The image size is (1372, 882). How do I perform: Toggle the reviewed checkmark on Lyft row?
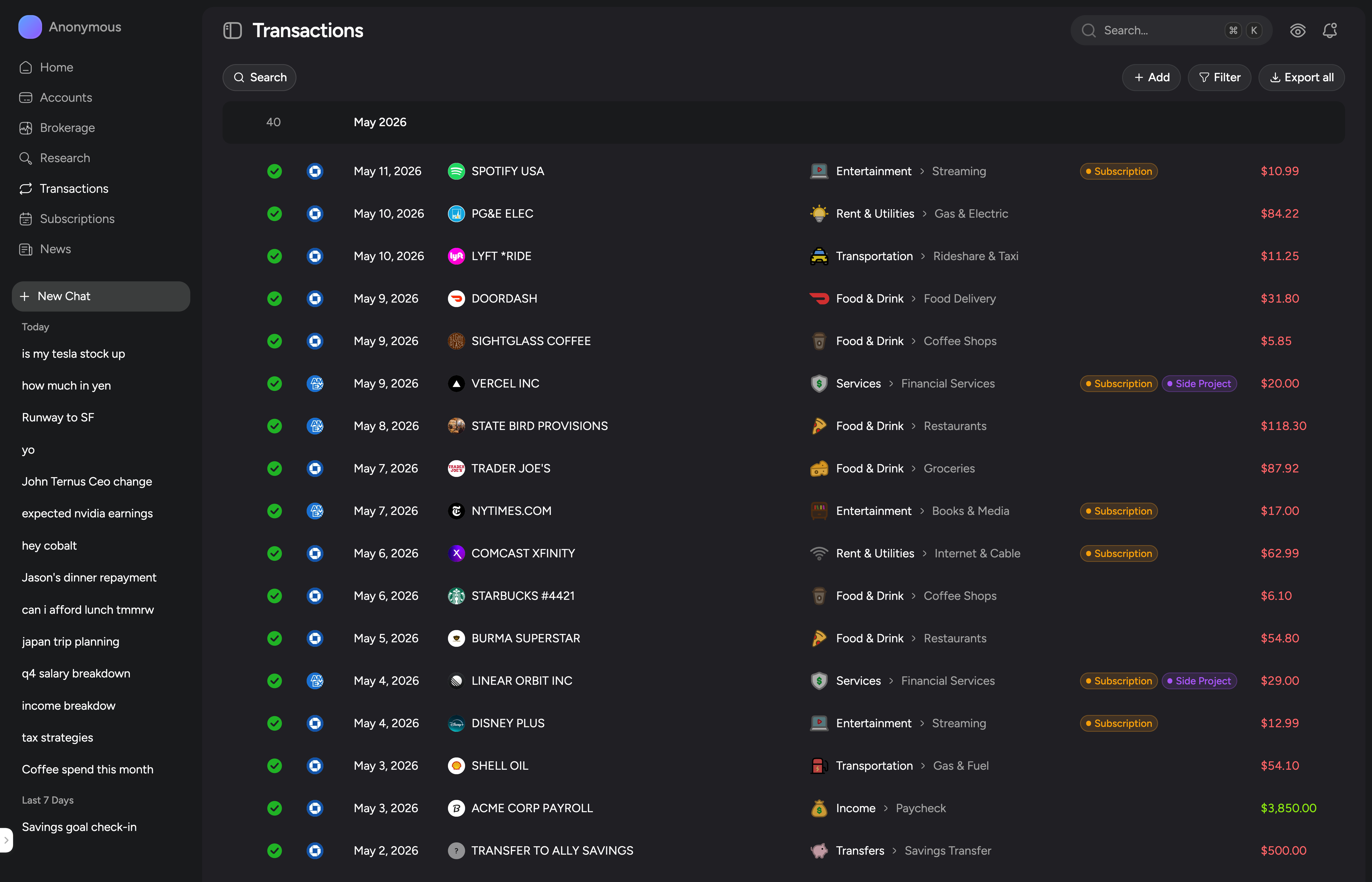(x=274, y=256)
